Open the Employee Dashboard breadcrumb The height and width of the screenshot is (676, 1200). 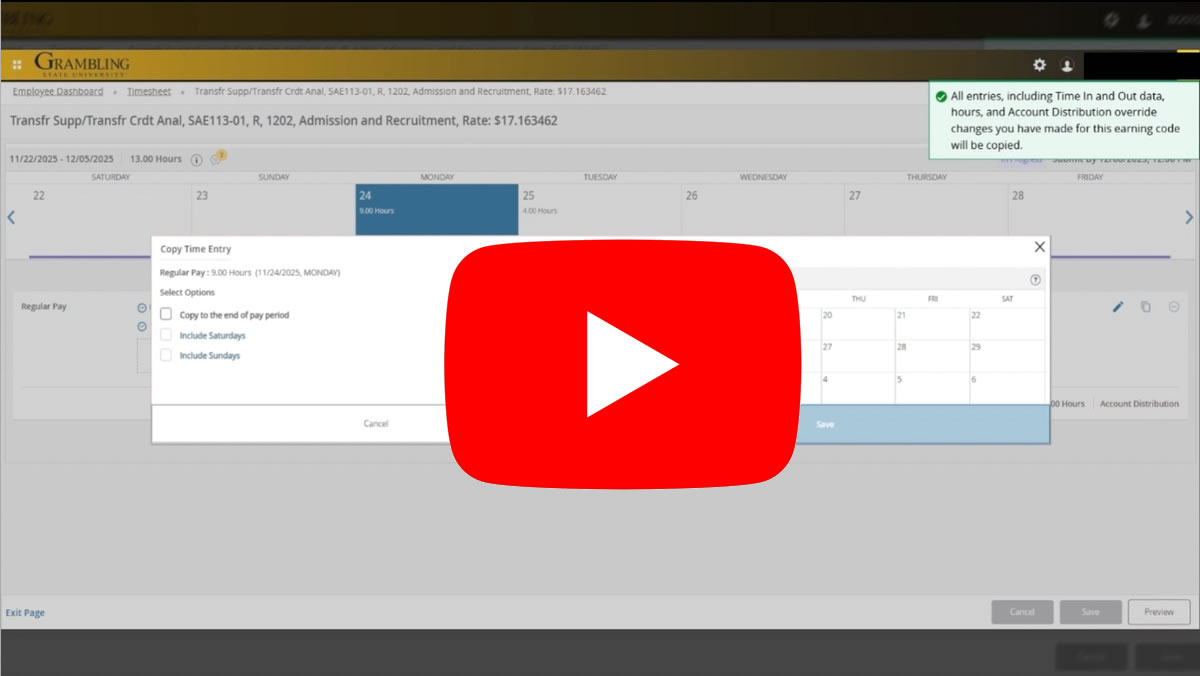(58, 92)
